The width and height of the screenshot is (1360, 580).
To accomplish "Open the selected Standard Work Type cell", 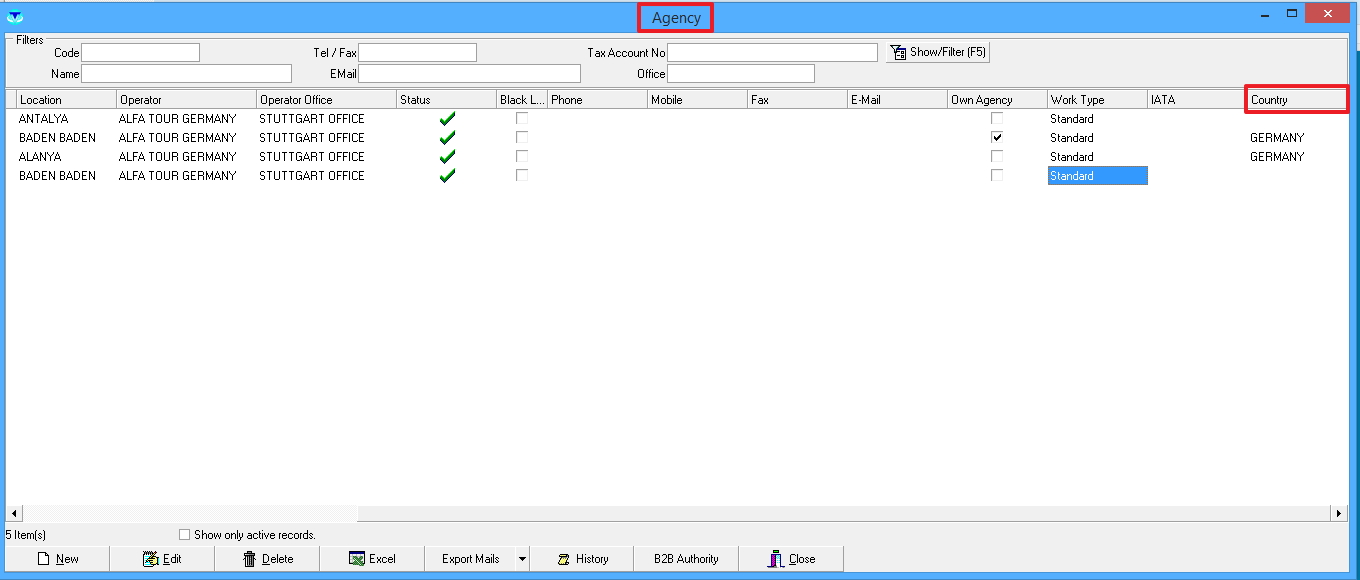I will 1097,176.
